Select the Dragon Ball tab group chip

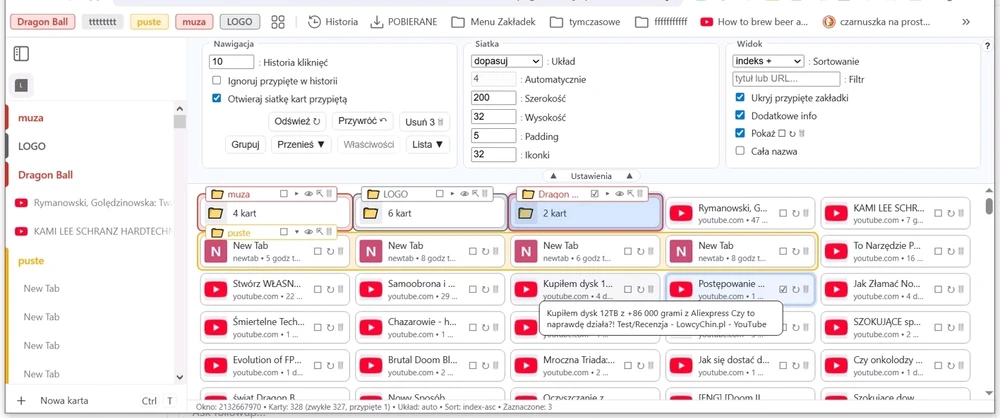click(39, 21)
